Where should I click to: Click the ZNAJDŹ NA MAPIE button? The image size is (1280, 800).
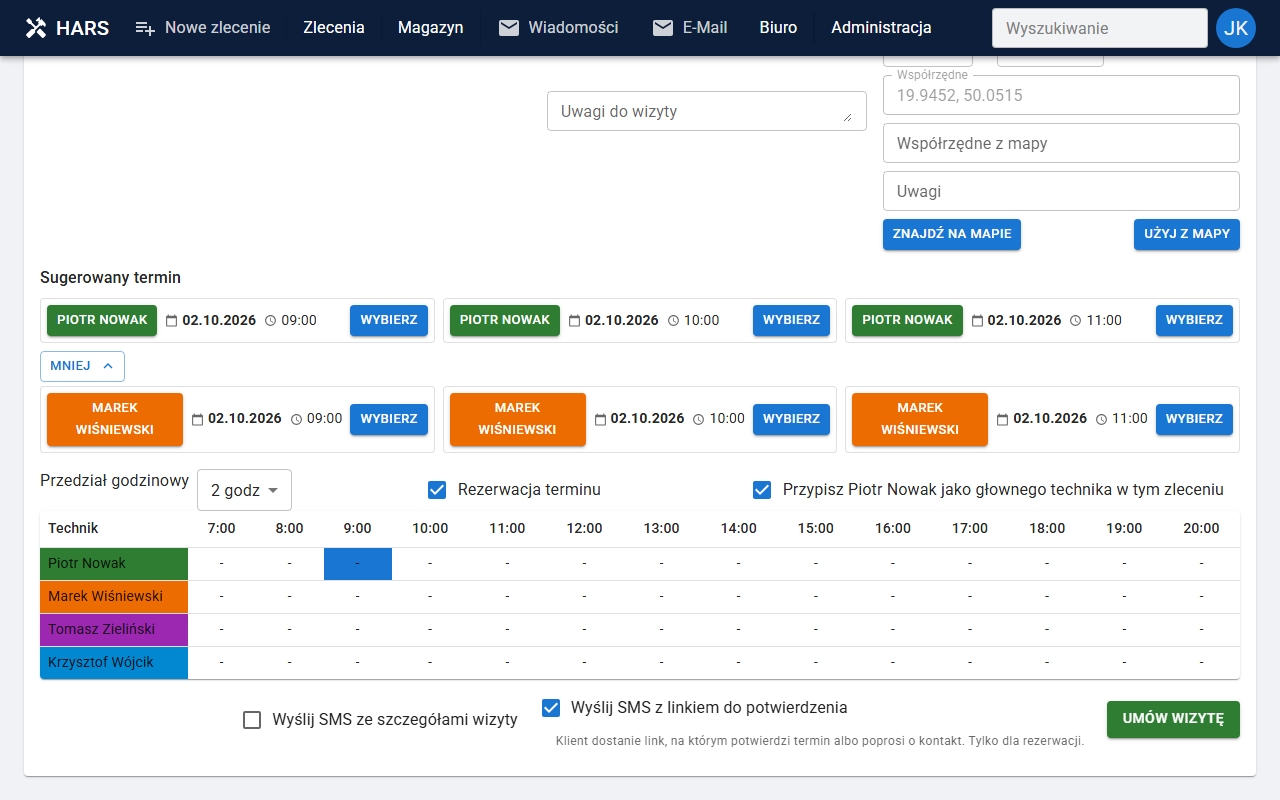click(x=952, y=234)
